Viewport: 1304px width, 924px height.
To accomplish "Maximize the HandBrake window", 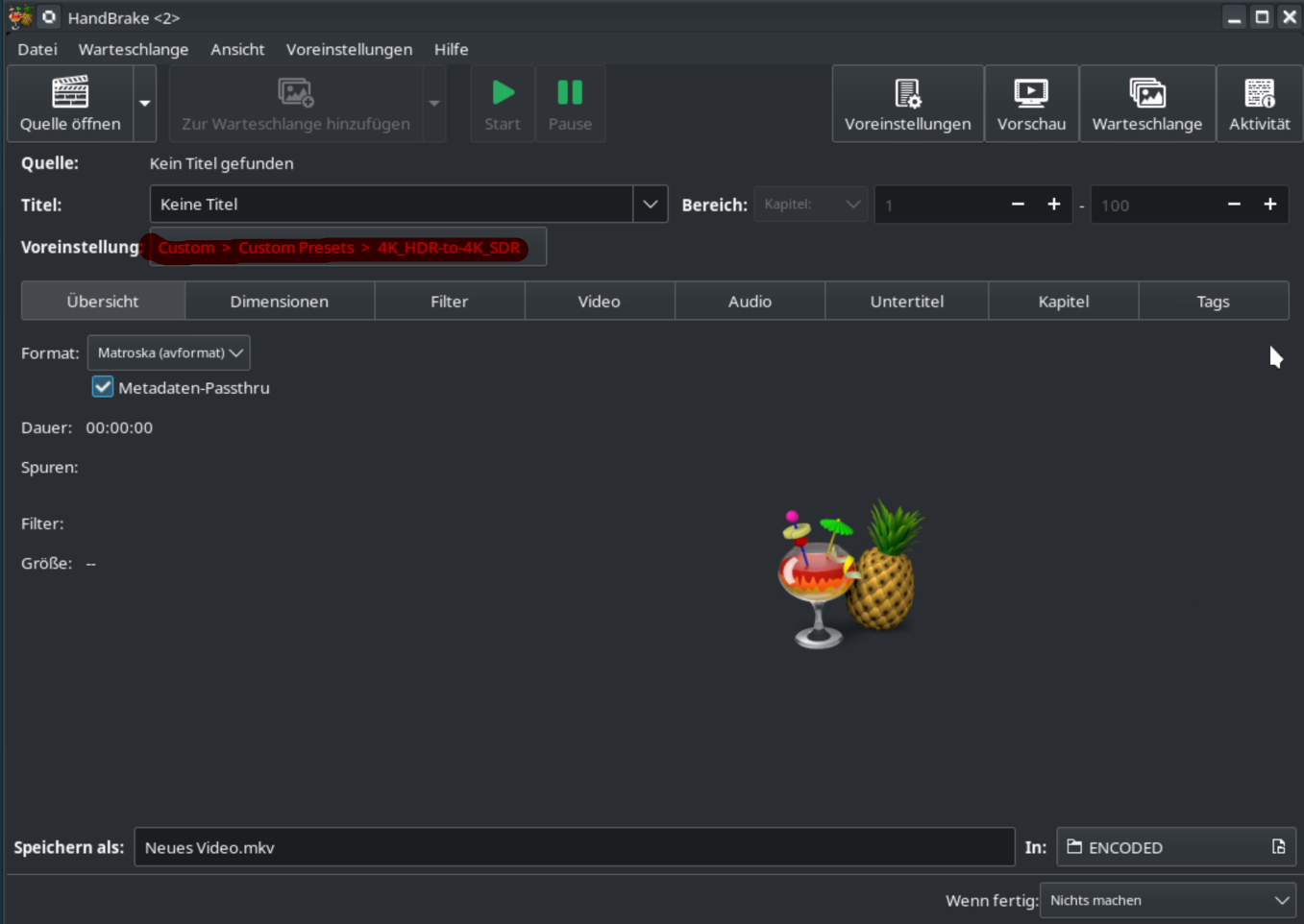I will pos(1263,17).
